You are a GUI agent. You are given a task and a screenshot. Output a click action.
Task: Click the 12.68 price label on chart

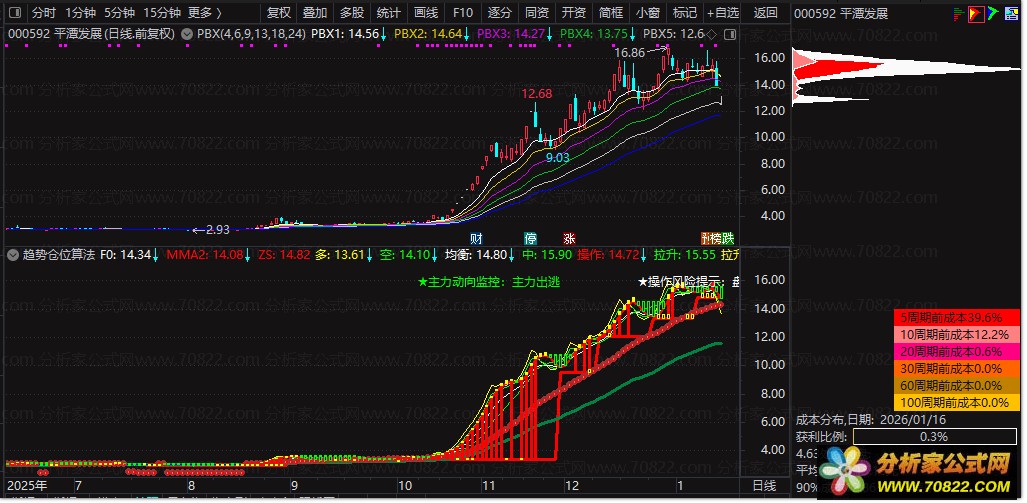pyautogui.click(x=536, y=93)
